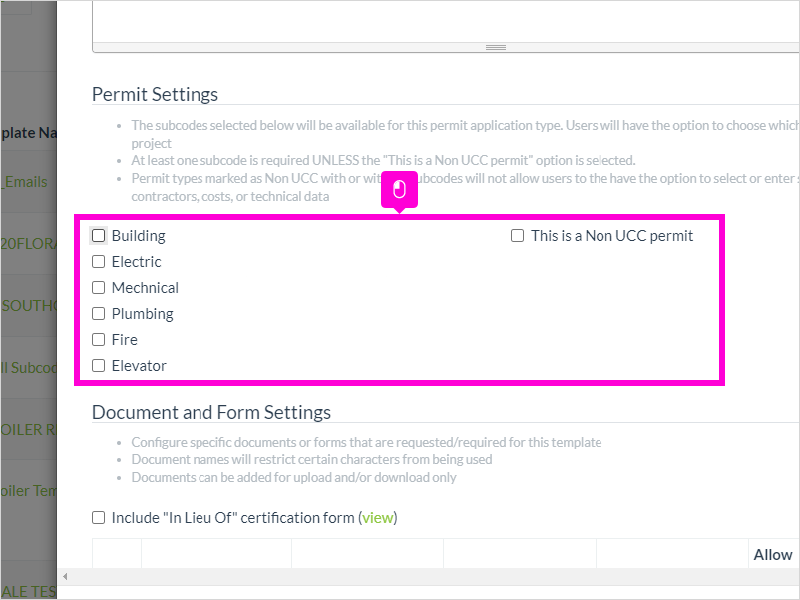Enable the Electric subcode checkbox
This screenshot has height=600, width=800.
coord(98,262)
